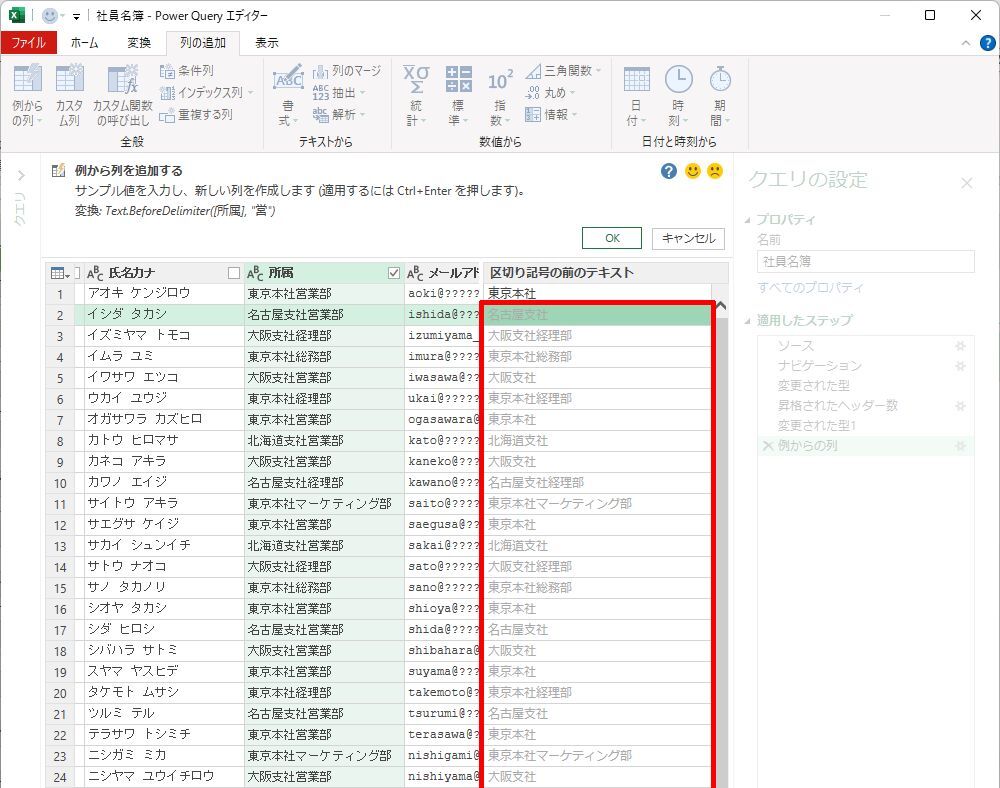The height and width of the screenshot is (788, 1000).
Task: Click the scroll-up arrow of grid scrollbar
Action: [720, 306]
